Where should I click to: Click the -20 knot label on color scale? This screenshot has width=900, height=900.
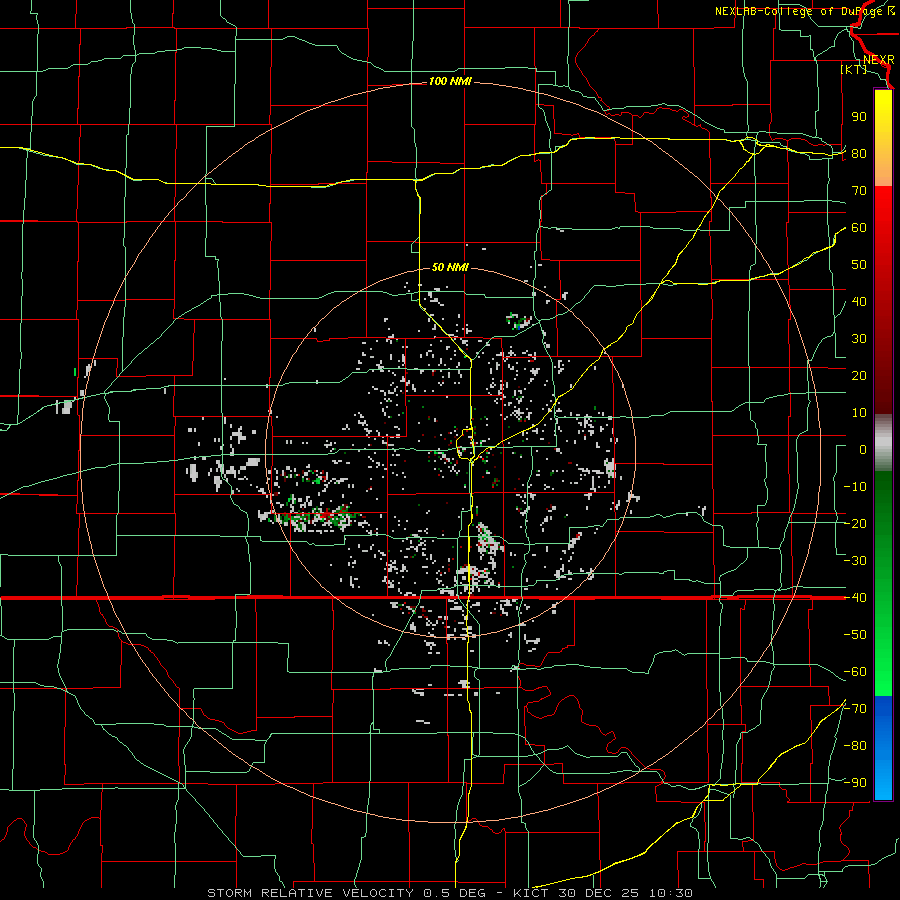point(855,524)
